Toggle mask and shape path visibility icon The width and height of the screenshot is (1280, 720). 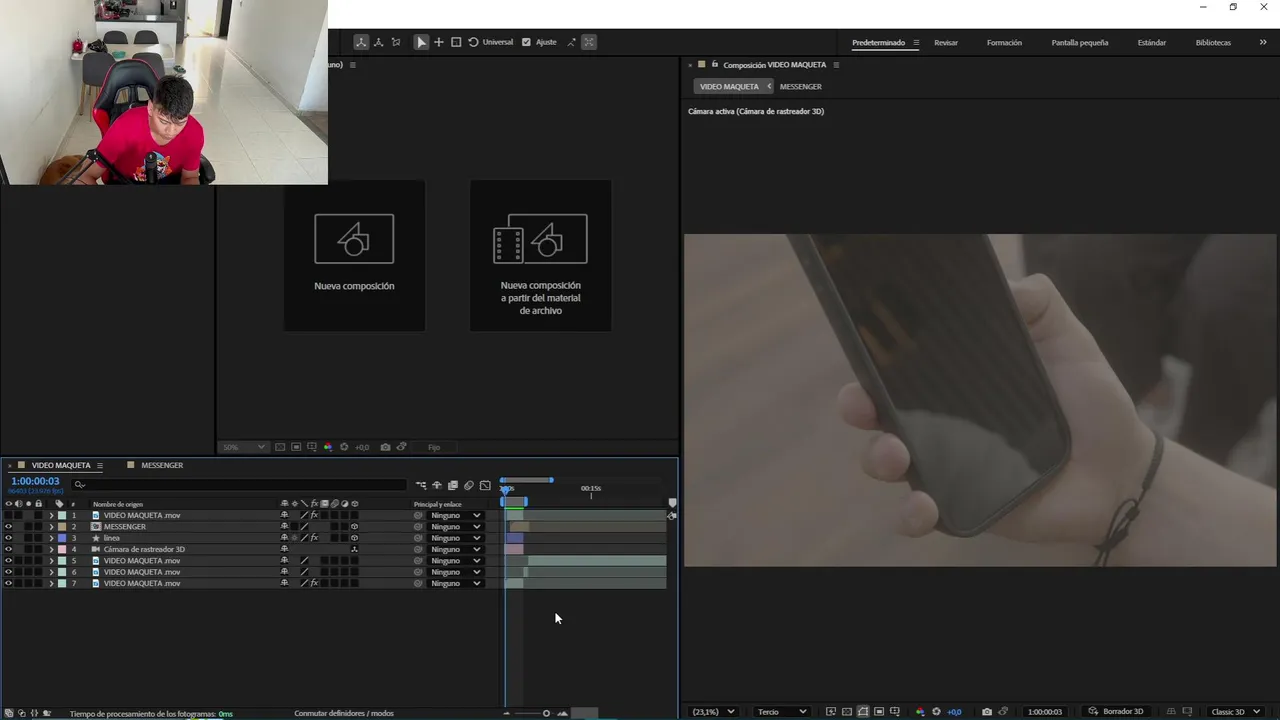863,712
